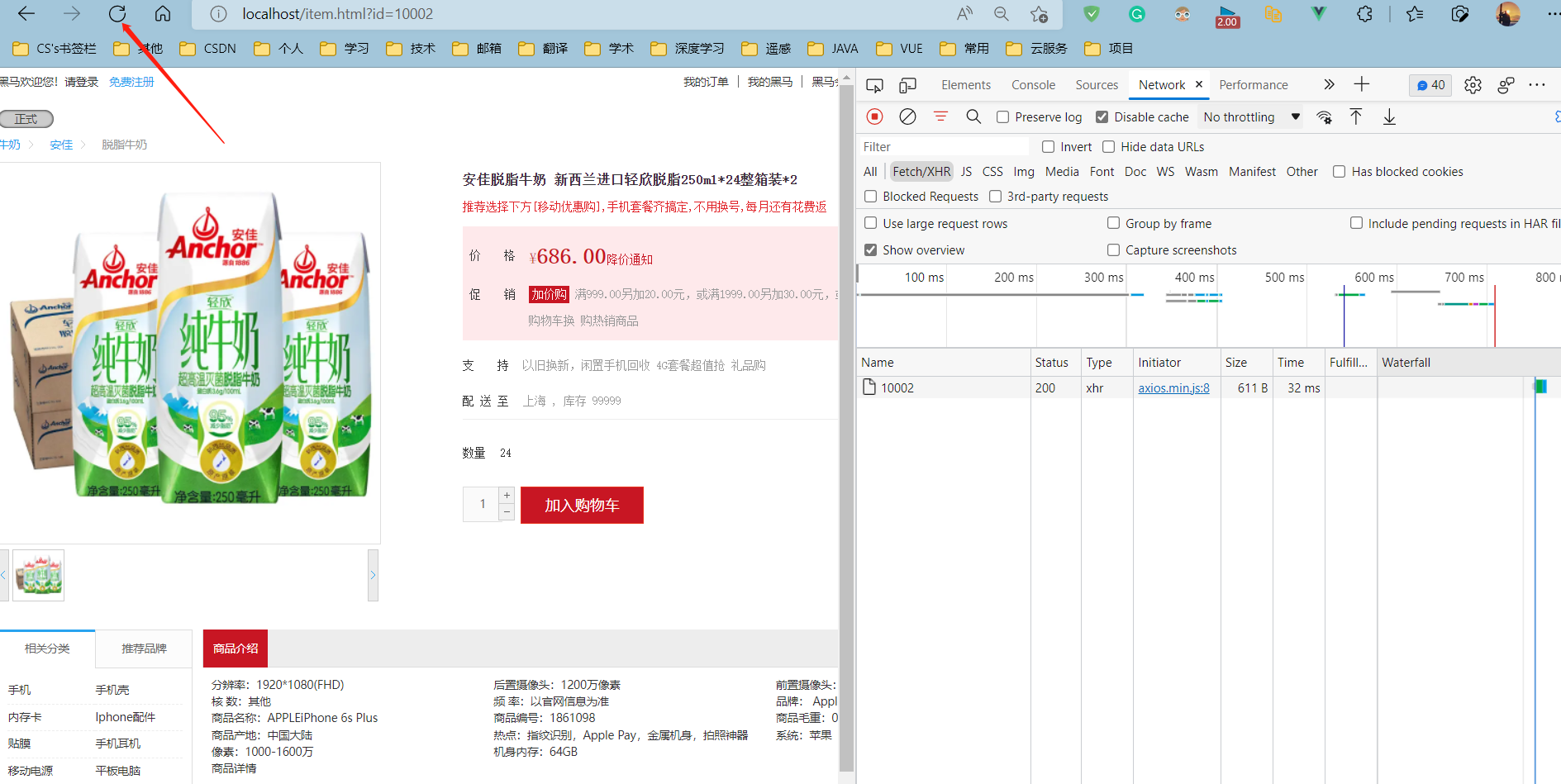This screenshot has height=784, width=1561.
Task: Filter requests by Fetch/XHR
Action: click(921, 172)
